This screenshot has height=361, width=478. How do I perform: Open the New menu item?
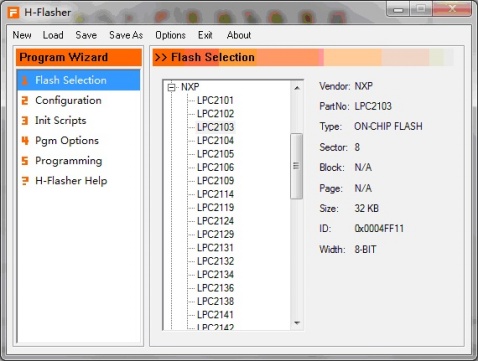[22, 35]
